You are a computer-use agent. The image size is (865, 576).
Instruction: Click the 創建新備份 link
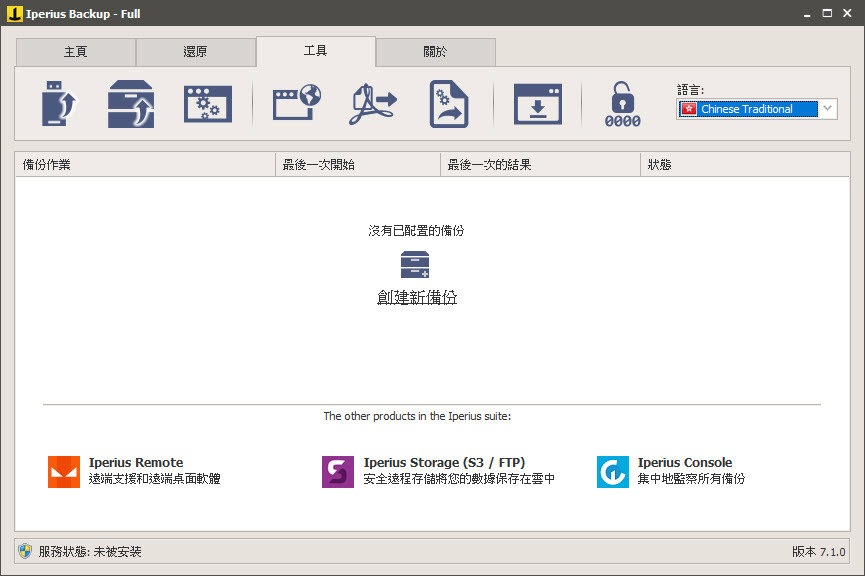(x=417, y=297)
